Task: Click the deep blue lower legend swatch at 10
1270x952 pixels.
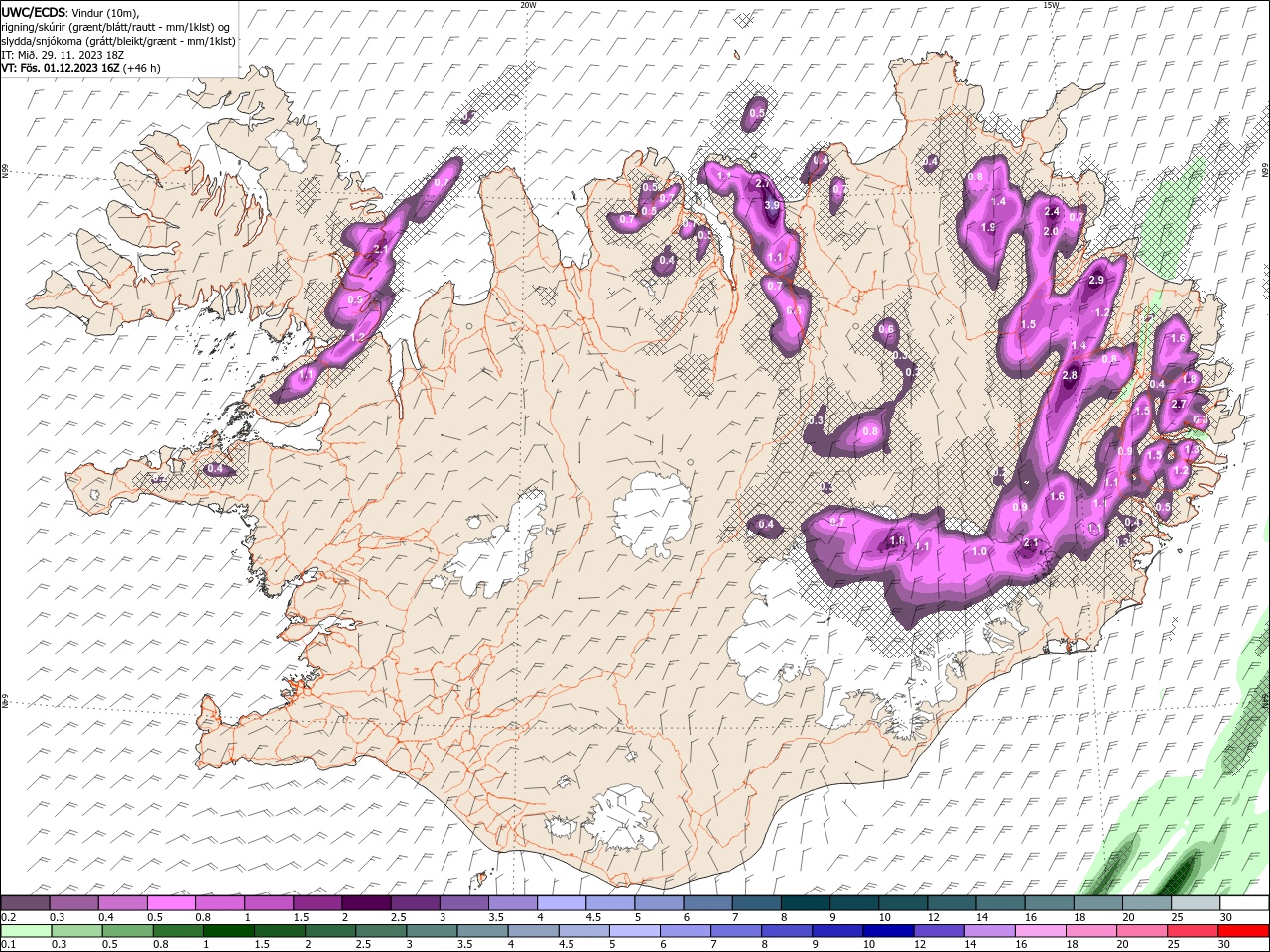Action: coord(887,930)
